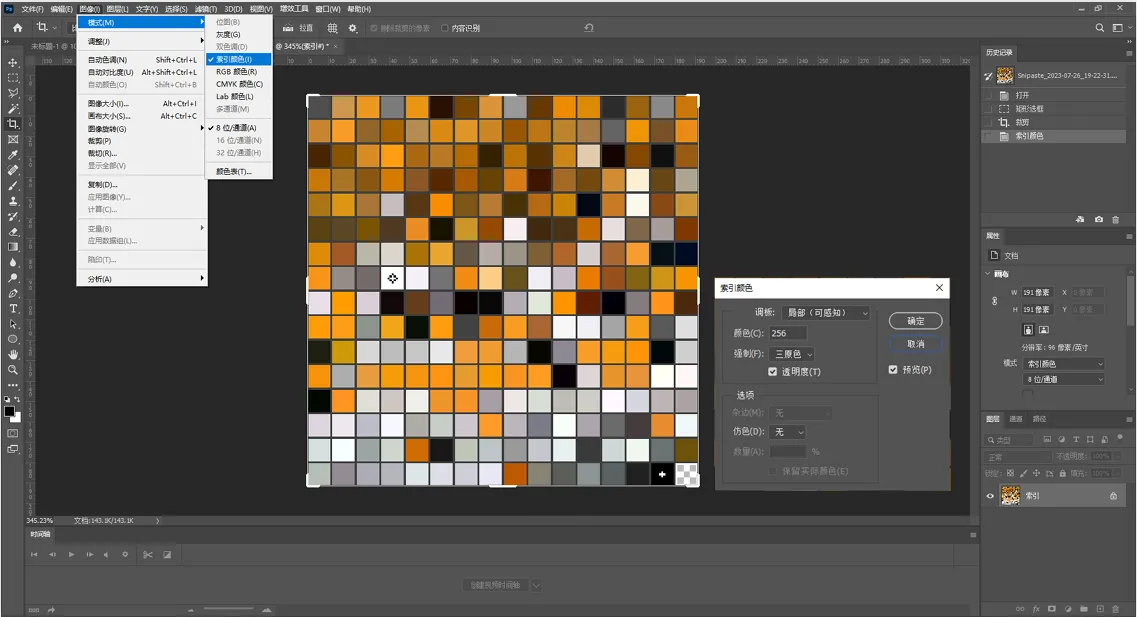The width and height of the screenshot is (1137, 617).
Task: Hide the 索引 layer with eye icon
Action: 990,496
